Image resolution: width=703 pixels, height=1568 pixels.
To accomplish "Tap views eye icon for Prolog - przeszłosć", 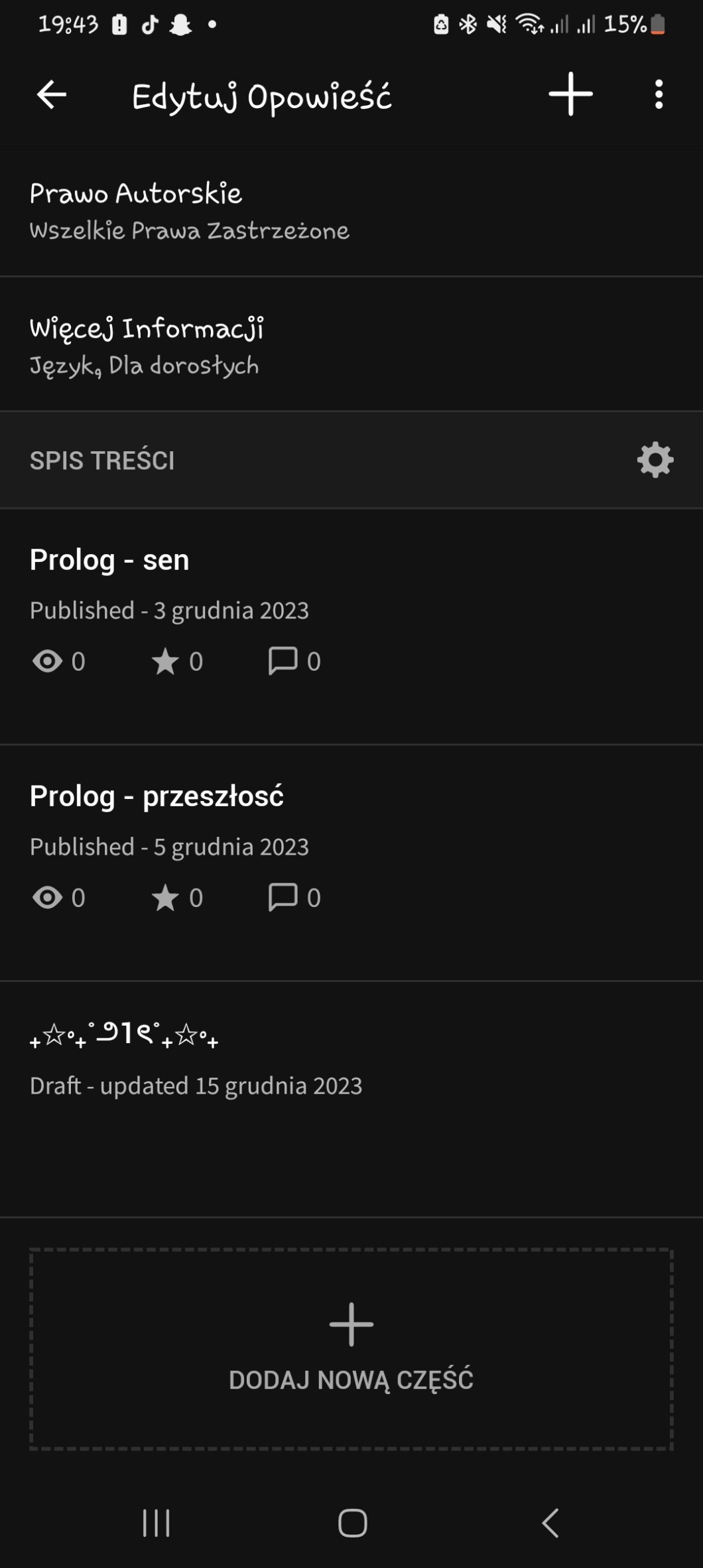I will coord(47,898).
